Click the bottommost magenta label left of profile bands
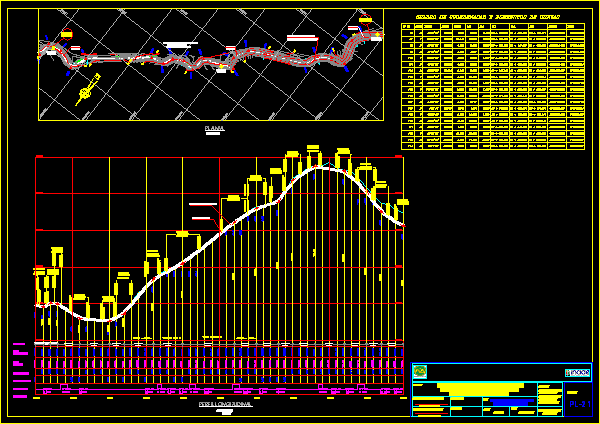Screen dimensions: 600x424 pos(18,397)
